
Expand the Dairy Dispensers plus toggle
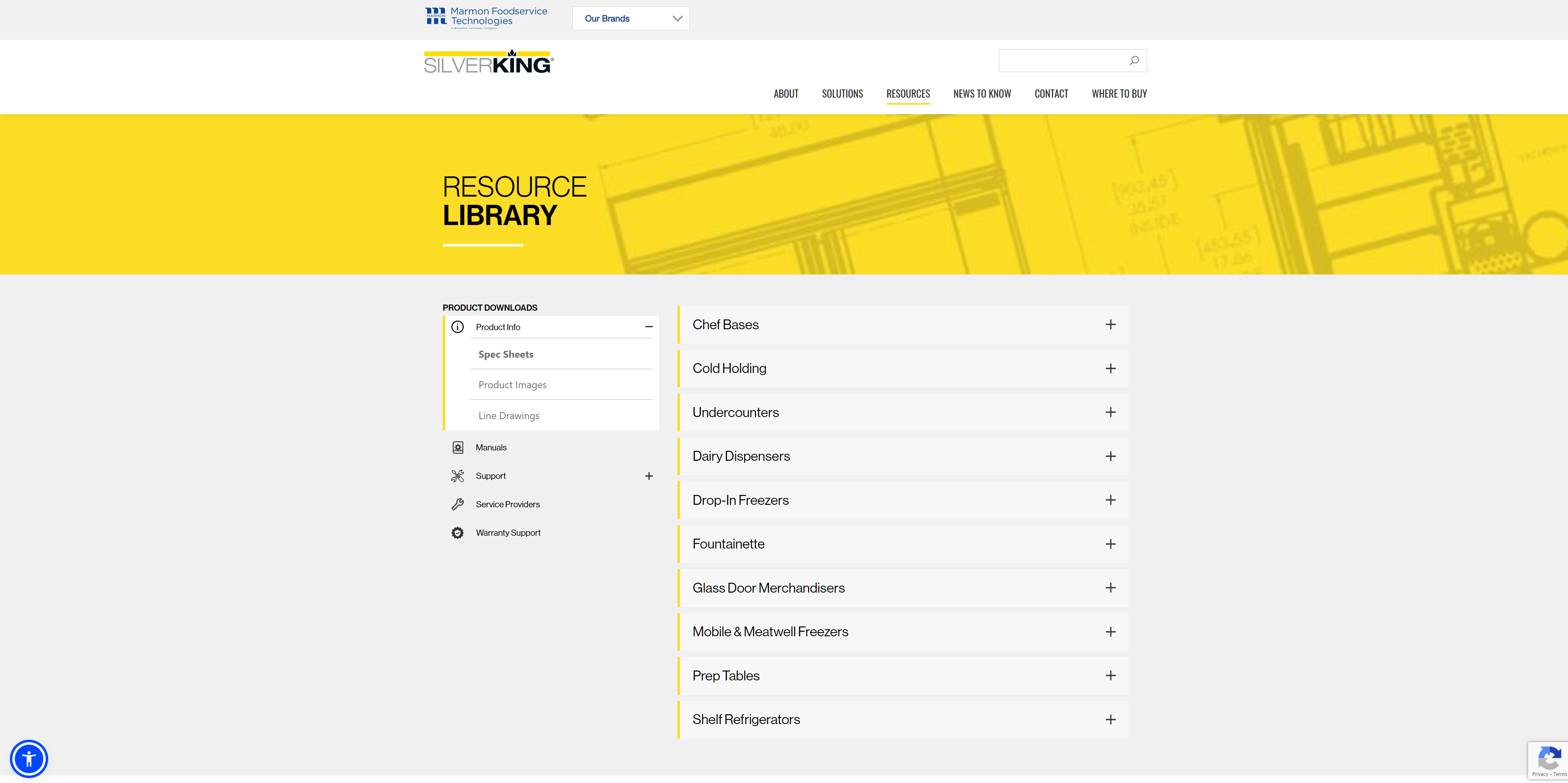[x=1110, y=456]
